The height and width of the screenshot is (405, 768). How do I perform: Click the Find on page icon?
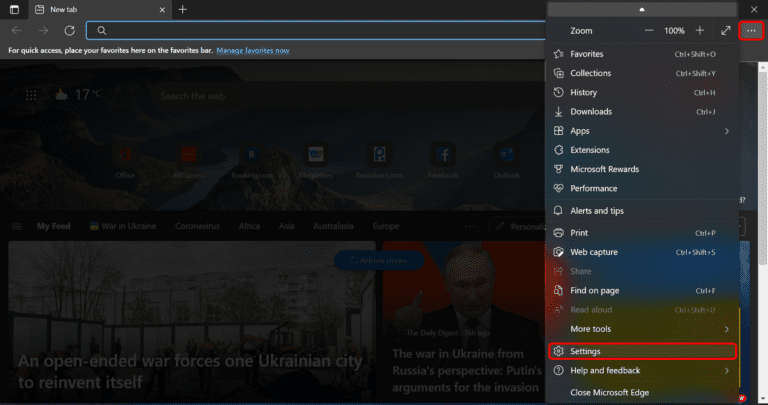[x=558, y=290]
